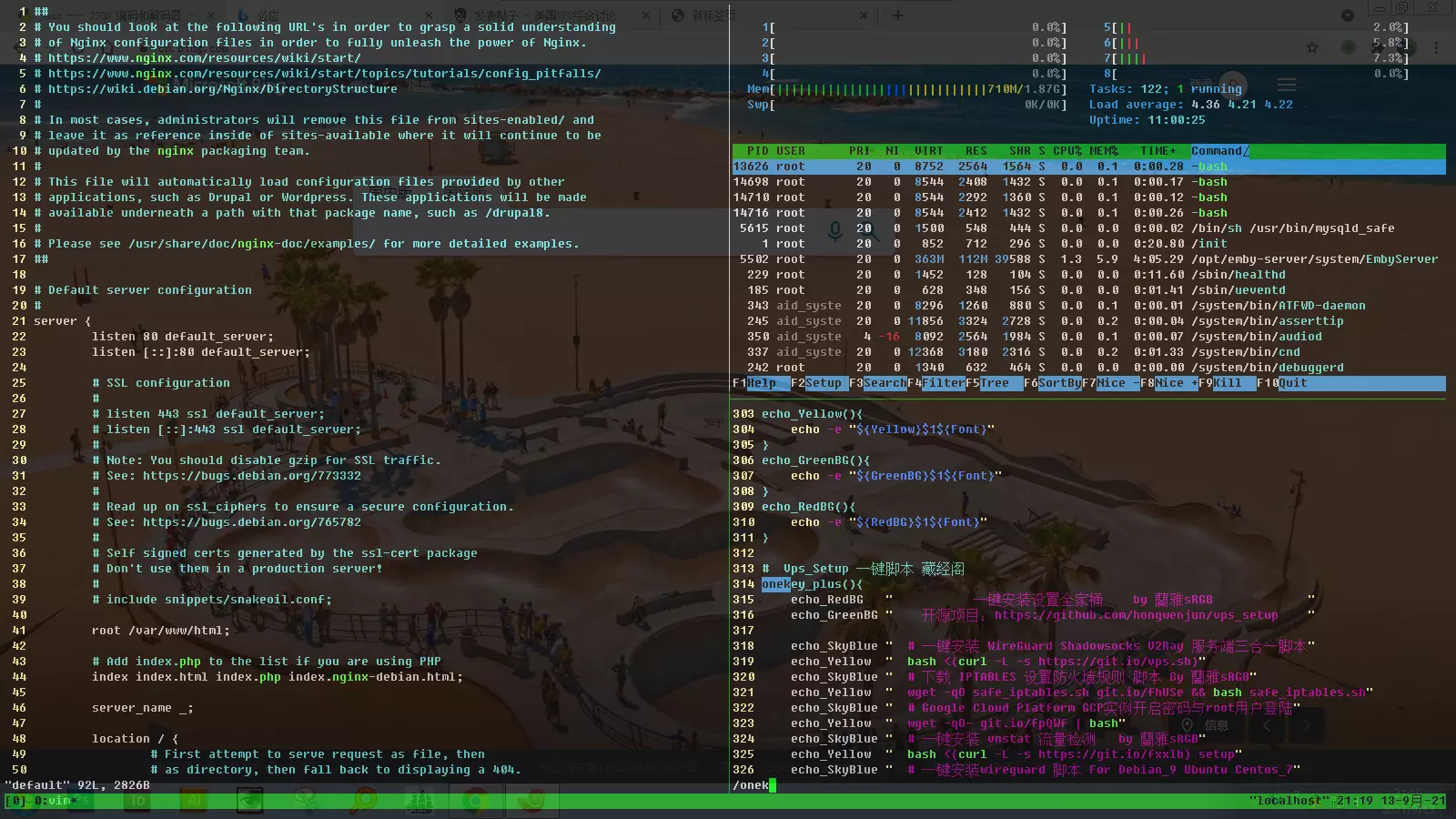This screenshot has width=1456, height=819.
Task: Select the /system/bin/assettip process row
Action: 1089,321
